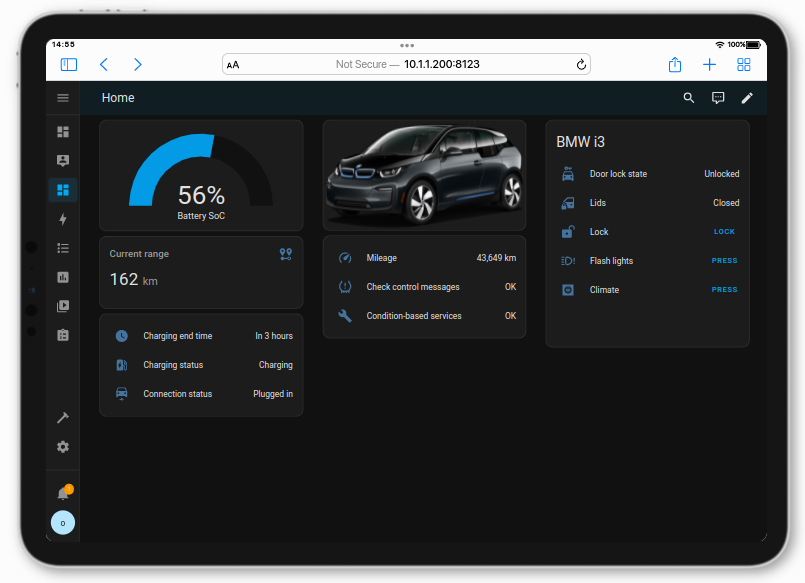Screen dimensions: 805x583
Task: Select the address bar showing 10.1.1.200:8123
Action: tap(406, 65)
